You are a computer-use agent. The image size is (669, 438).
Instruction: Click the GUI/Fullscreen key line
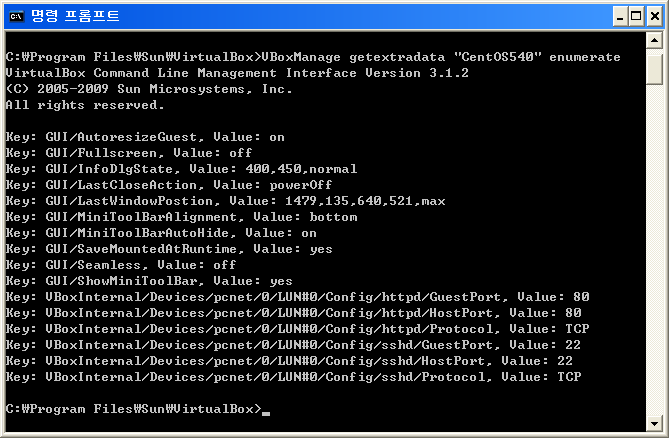(x=128, y=153)
